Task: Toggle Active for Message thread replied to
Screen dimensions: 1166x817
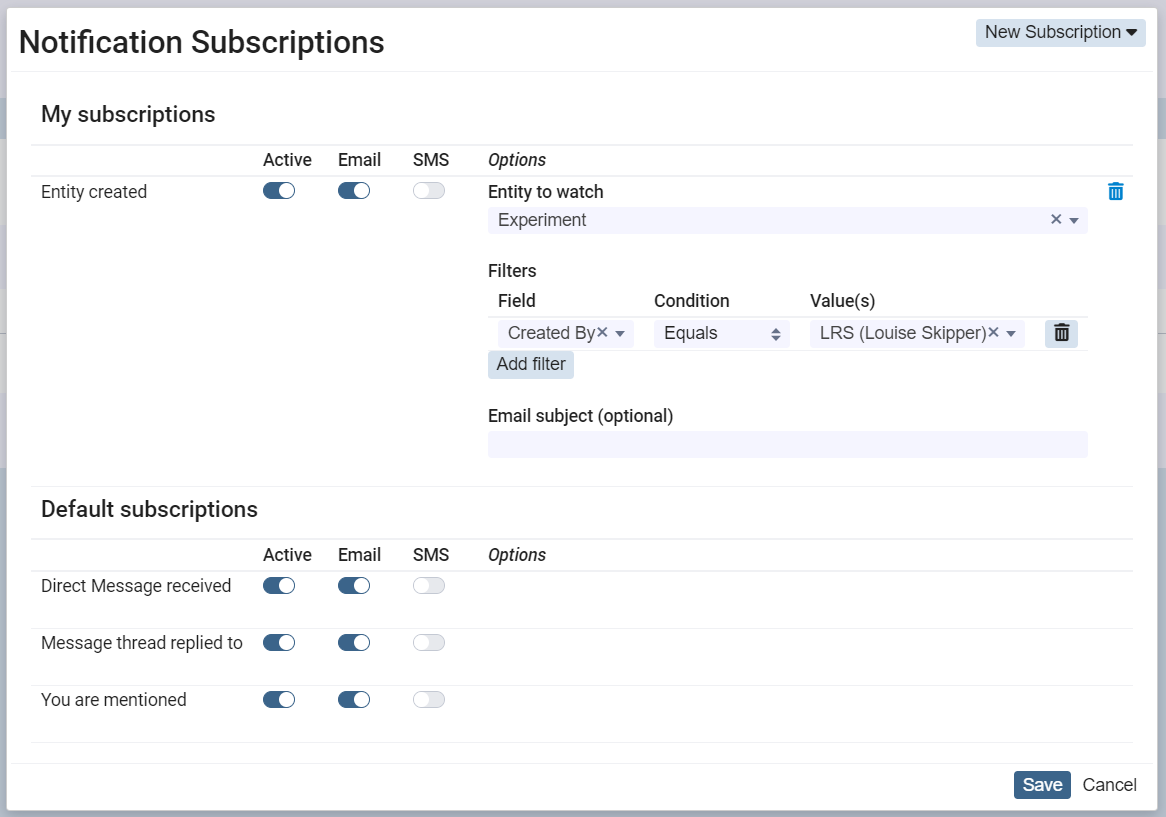Action: (x=279, y=643)
